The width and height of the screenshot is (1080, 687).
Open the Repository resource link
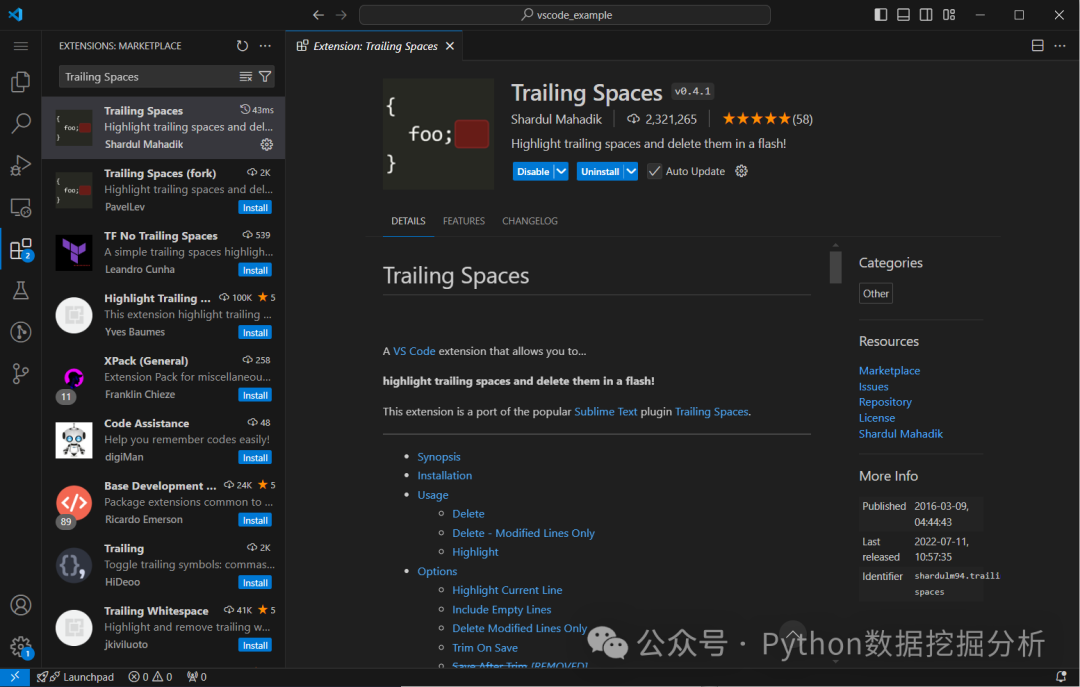(885, 402)
